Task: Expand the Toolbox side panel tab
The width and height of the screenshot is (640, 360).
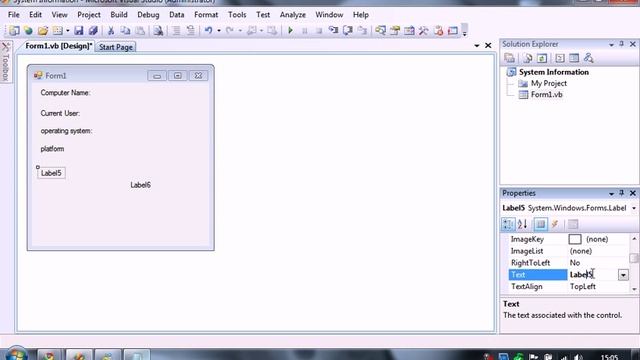Action: click(6, 62)
